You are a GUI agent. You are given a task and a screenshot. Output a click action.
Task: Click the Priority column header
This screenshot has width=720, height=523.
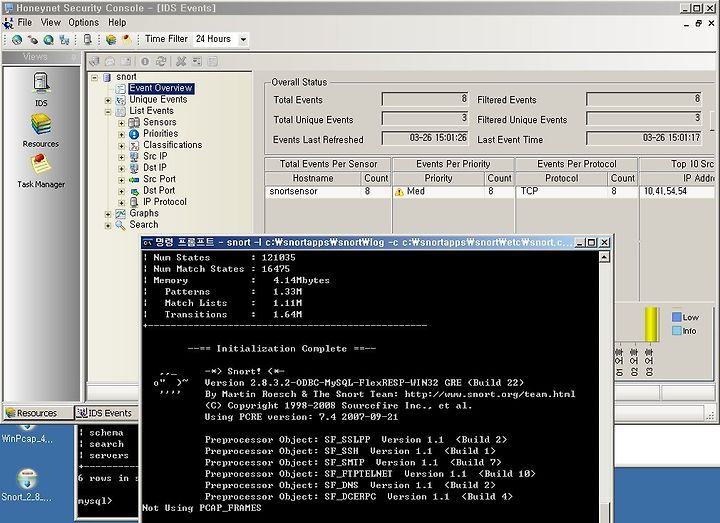point(439,178)
